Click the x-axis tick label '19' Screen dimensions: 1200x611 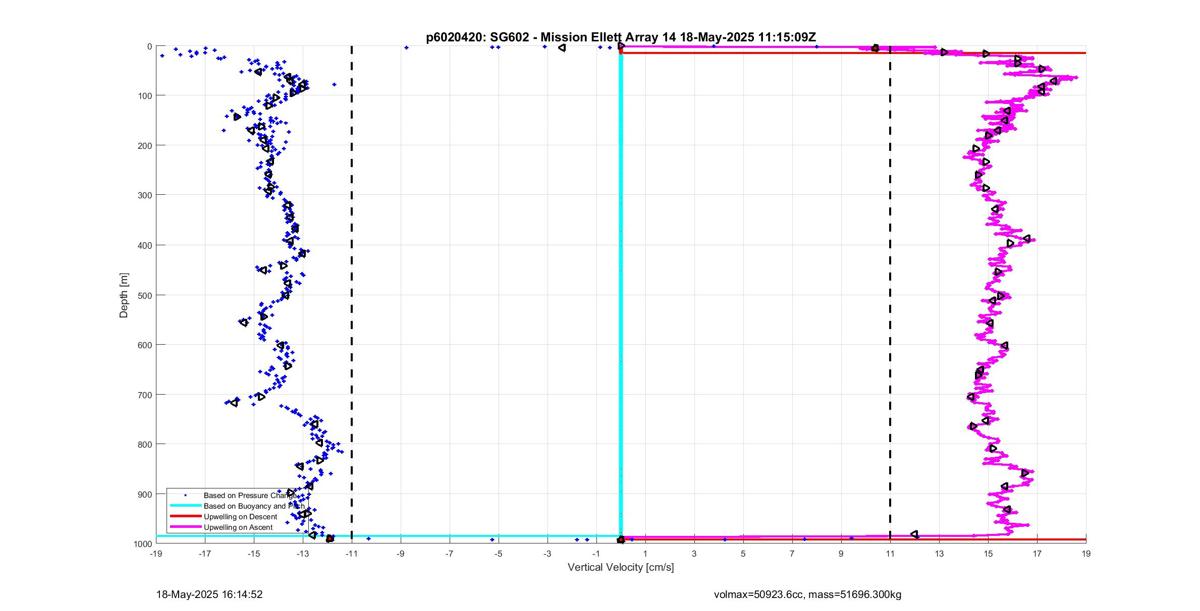click(x=1086, y=552)
